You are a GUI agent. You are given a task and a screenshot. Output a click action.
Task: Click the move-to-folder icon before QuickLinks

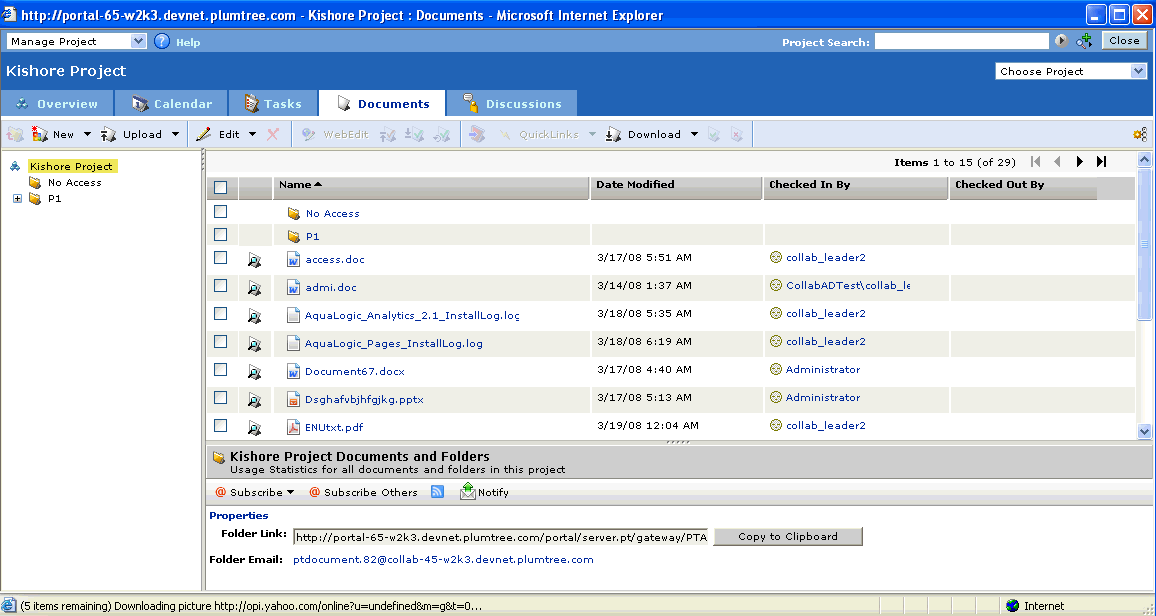477,134
